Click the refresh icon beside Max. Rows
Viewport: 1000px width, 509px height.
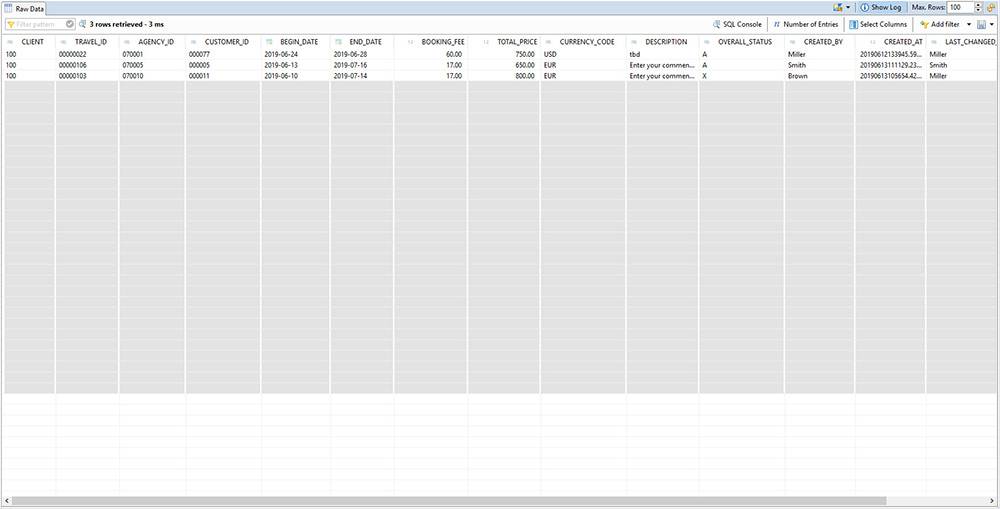(990, 7)
